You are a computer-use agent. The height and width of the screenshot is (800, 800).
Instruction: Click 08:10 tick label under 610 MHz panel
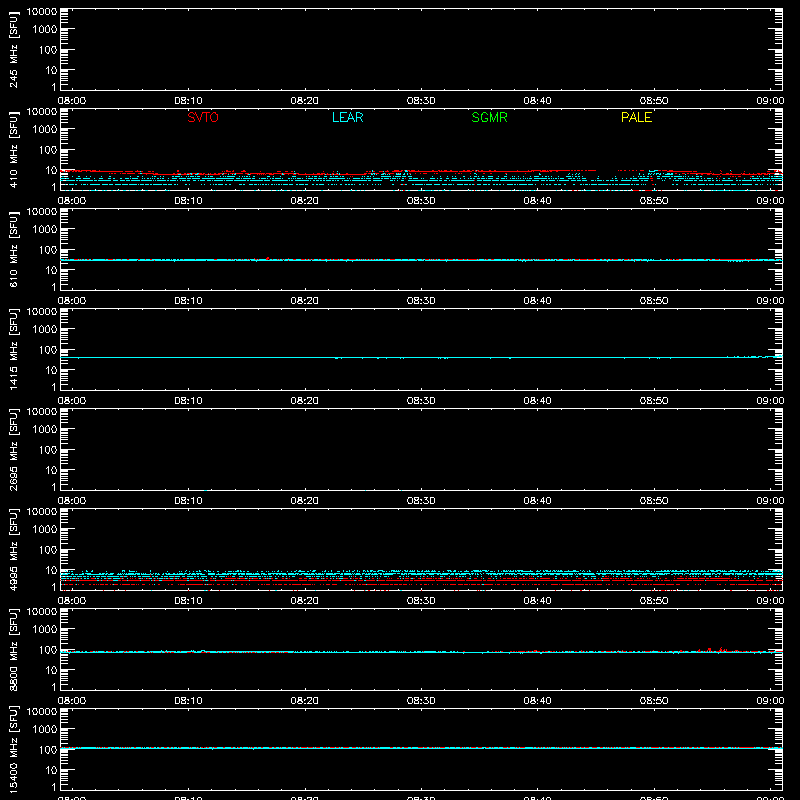[x=188, y=301]
